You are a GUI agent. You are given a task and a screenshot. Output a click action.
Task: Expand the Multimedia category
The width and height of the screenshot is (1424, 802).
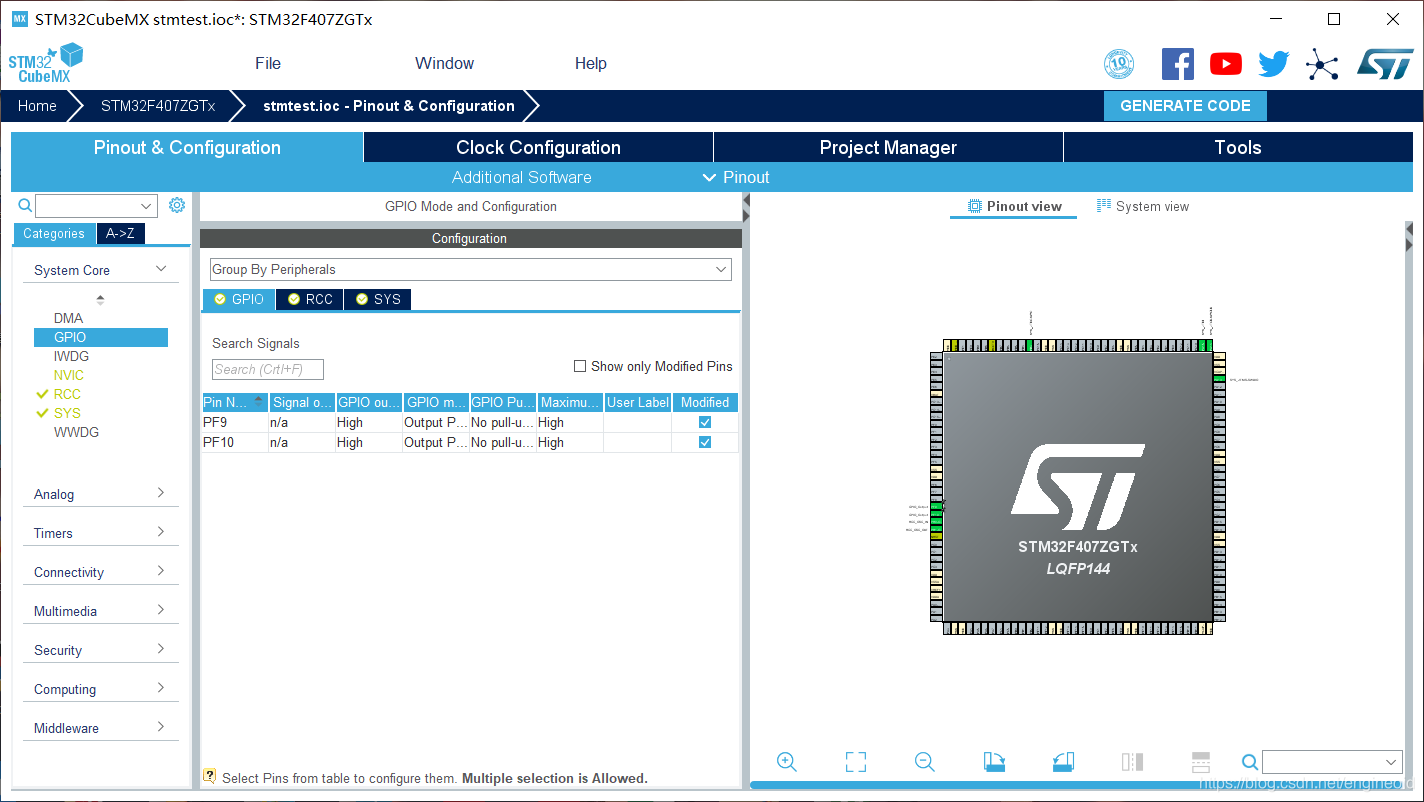tap(161, 610)
